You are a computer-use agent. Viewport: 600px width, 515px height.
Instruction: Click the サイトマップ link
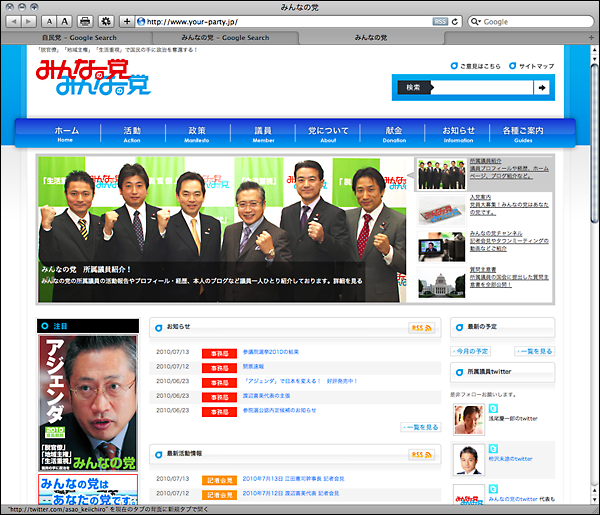[x=535, y=66]
